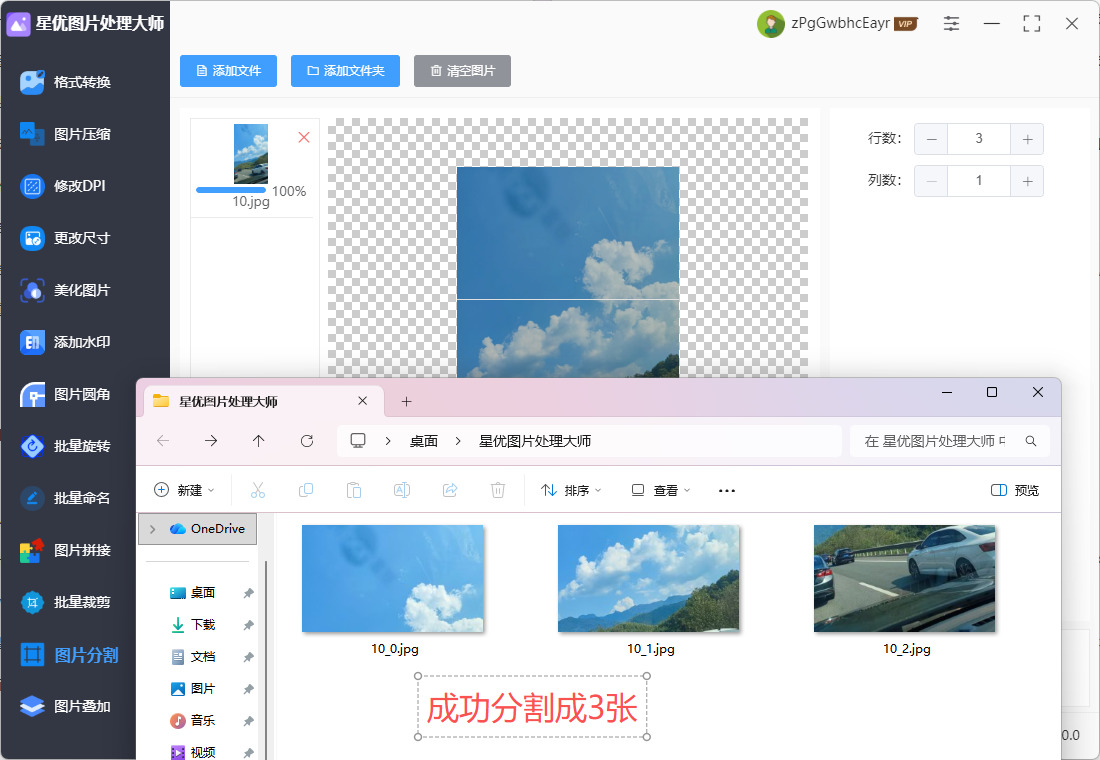The width and height of the screenshot is (1100, 760).
Task: Click the Rename icon in Explorer toolbar
Action: pyautogui.click(x=402, y=490)
